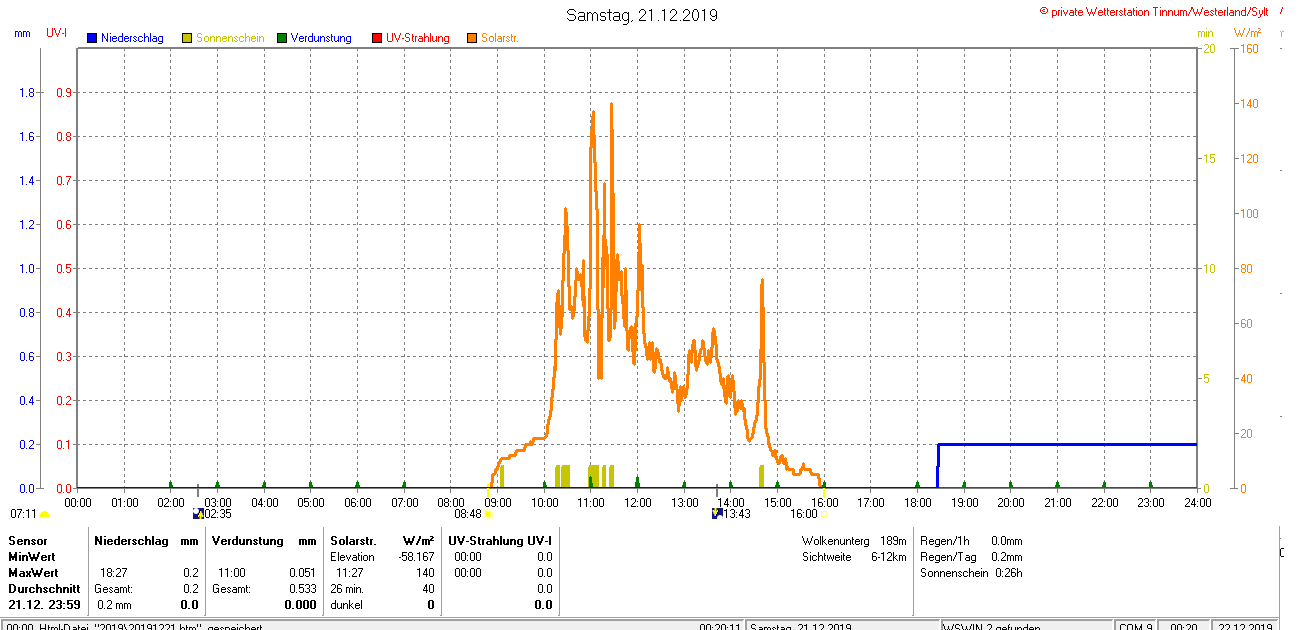Click the dunkel label in the Solarstr. column

point(347,605)
